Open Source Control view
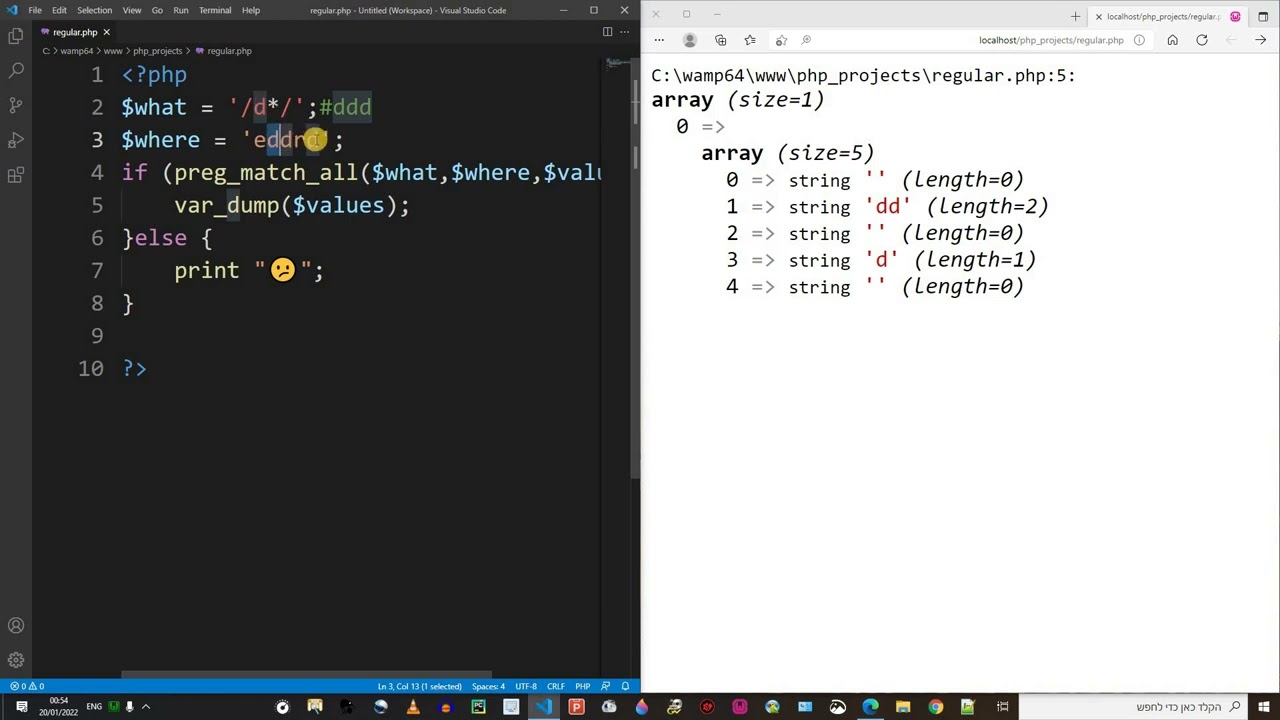Image resolution: width=1280 pixels, height=720 pixels. pyautogui.click(x=16, y=105)
